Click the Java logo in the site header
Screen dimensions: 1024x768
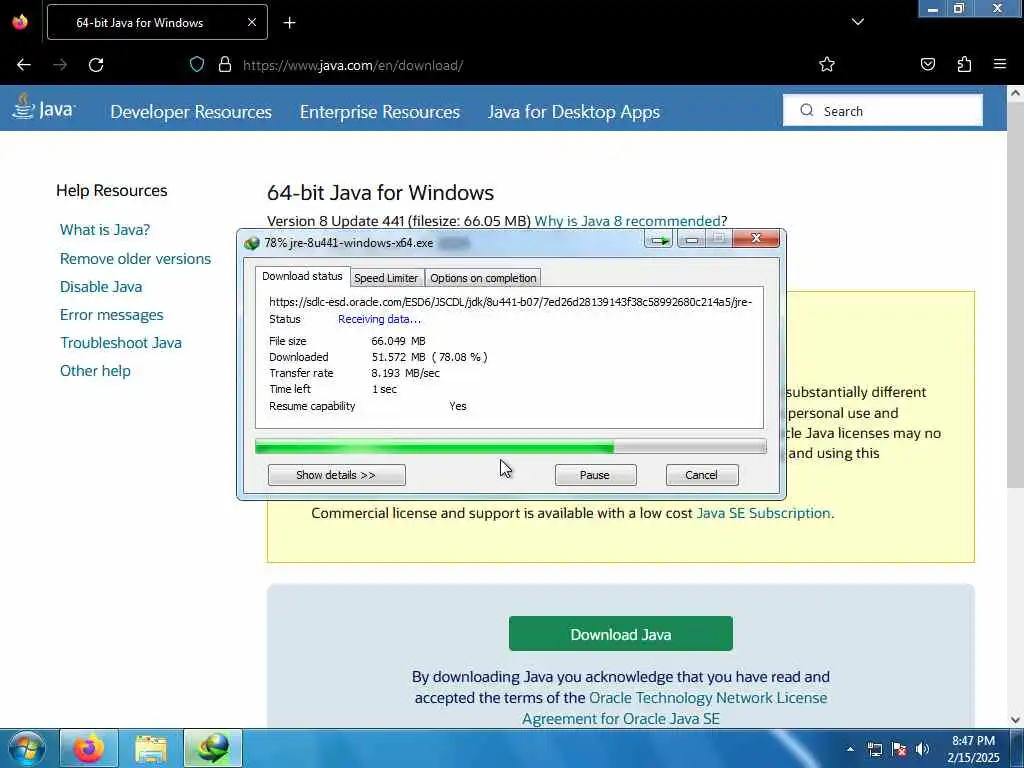44,107
